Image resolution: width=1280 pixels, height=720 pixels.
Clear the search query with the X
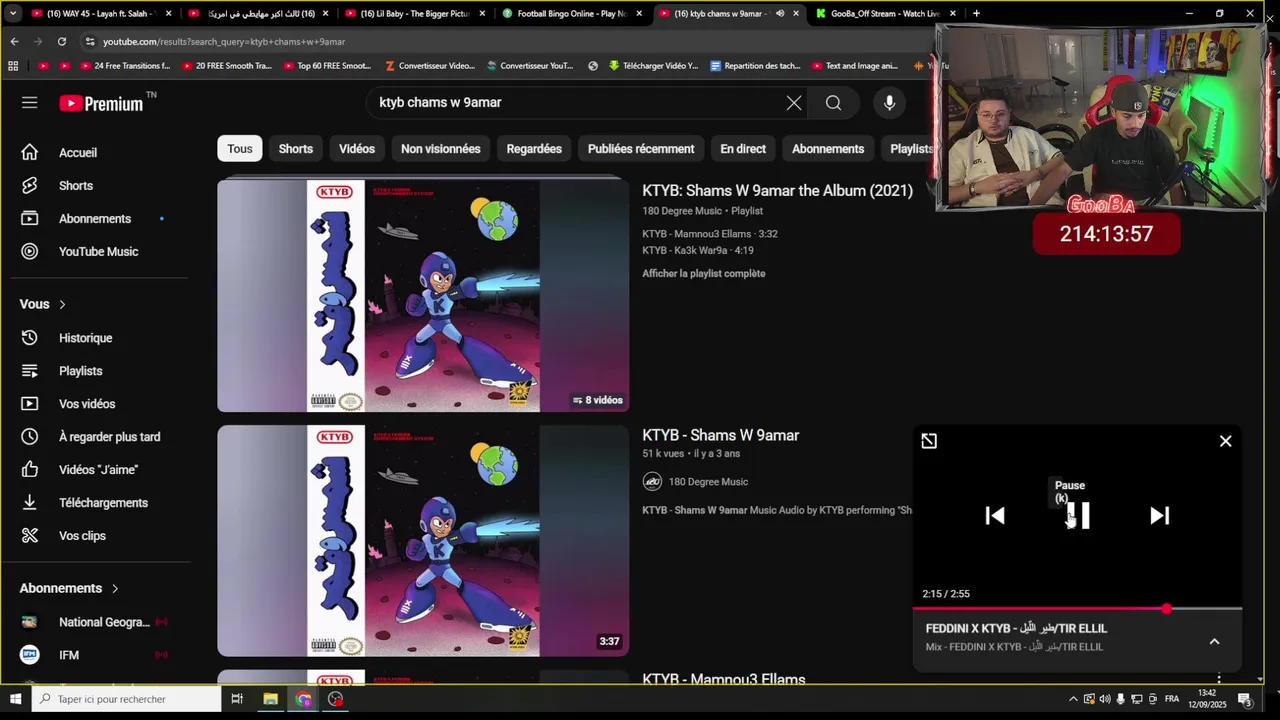pyautogui.click(x=794, y=103)
